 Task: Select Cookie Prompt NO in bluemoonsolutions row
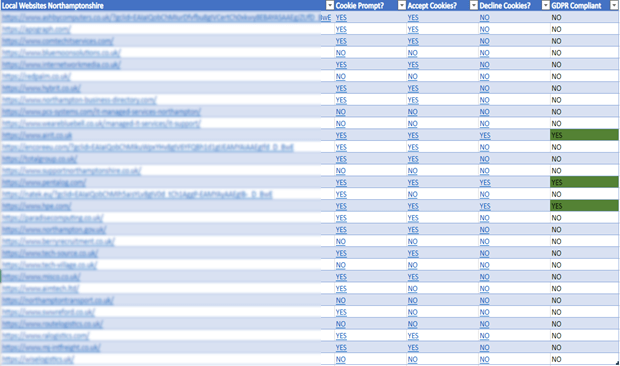point(340,53)
